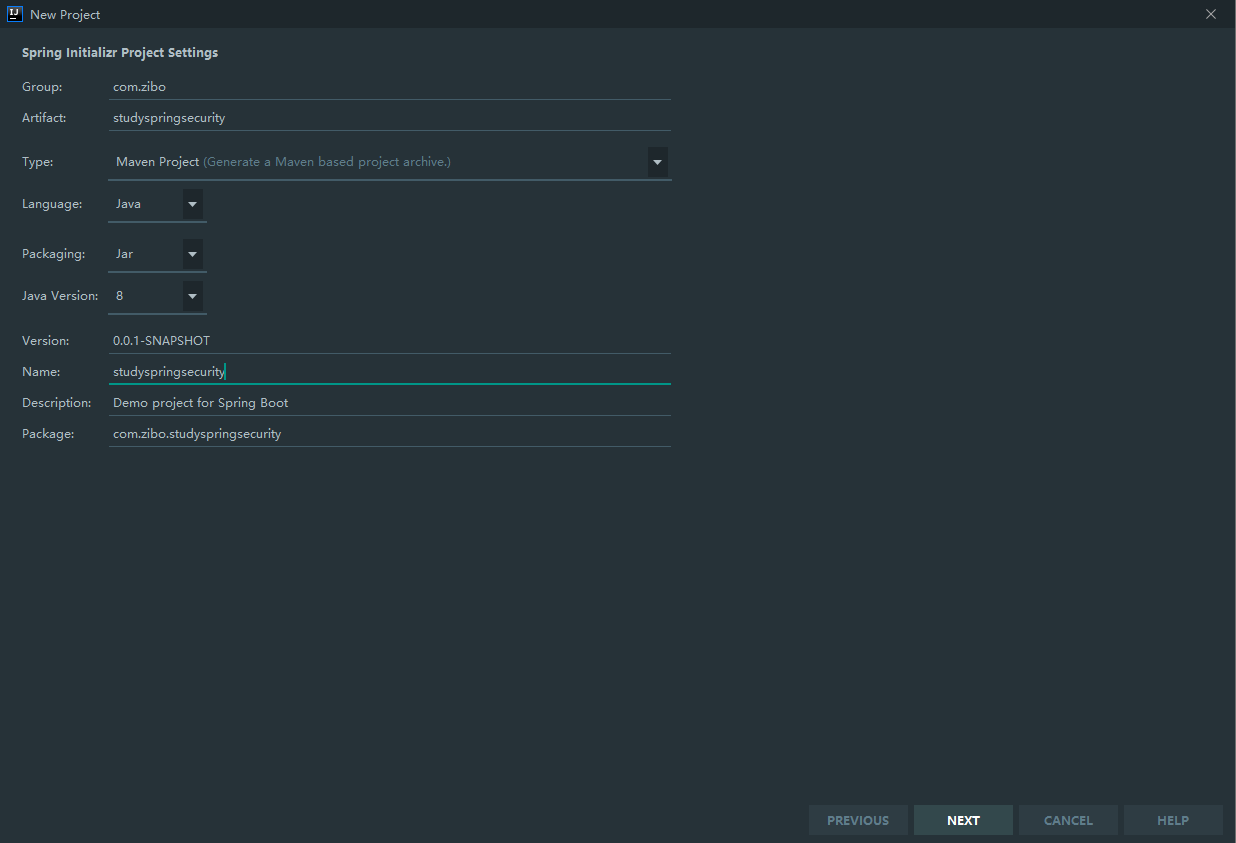Close the New Project dialog
This screenshot has width=1236, height=843.
pyautogui.click(x=1211, y=14)
